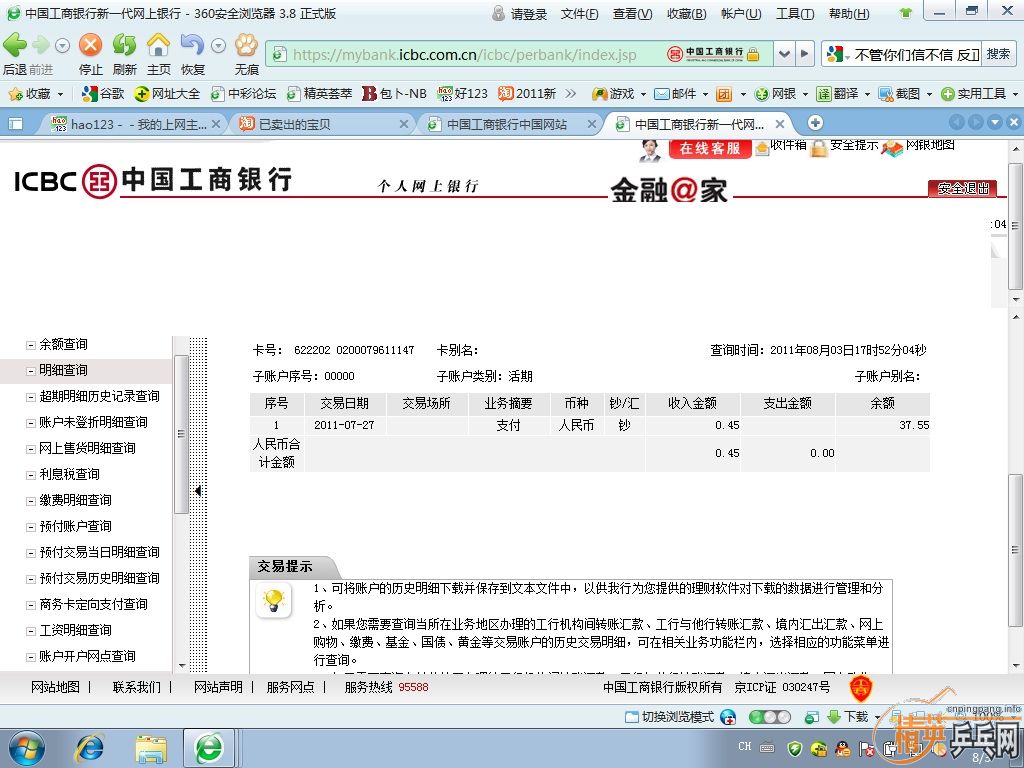Click the 在线客服 online service button
This screenshot has height=768, width=1024.
pyautogui.click(x=710, y=148)
